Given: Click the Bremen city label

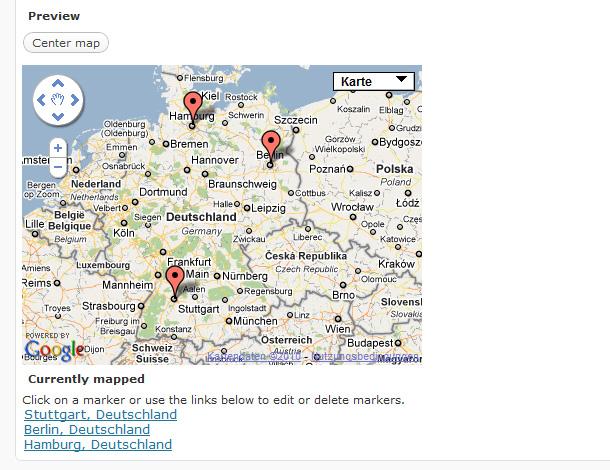Looking at the screenshot, I should [189, 144].
